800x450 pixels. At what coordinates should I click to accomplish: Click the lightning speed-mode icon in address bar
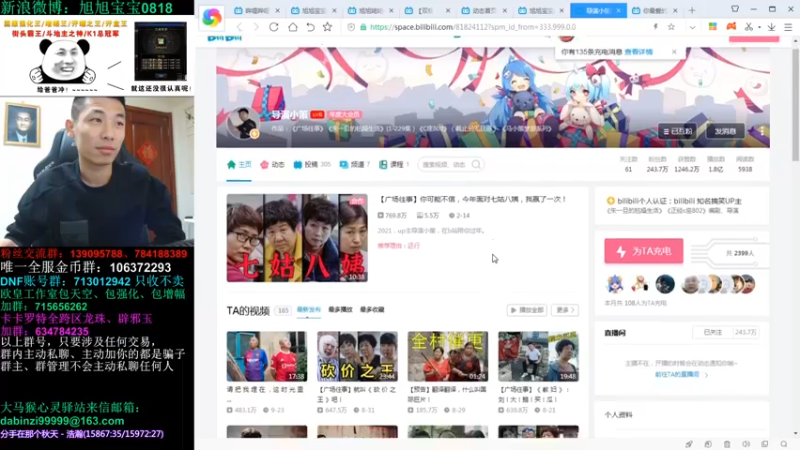click(x=656, y=27)
